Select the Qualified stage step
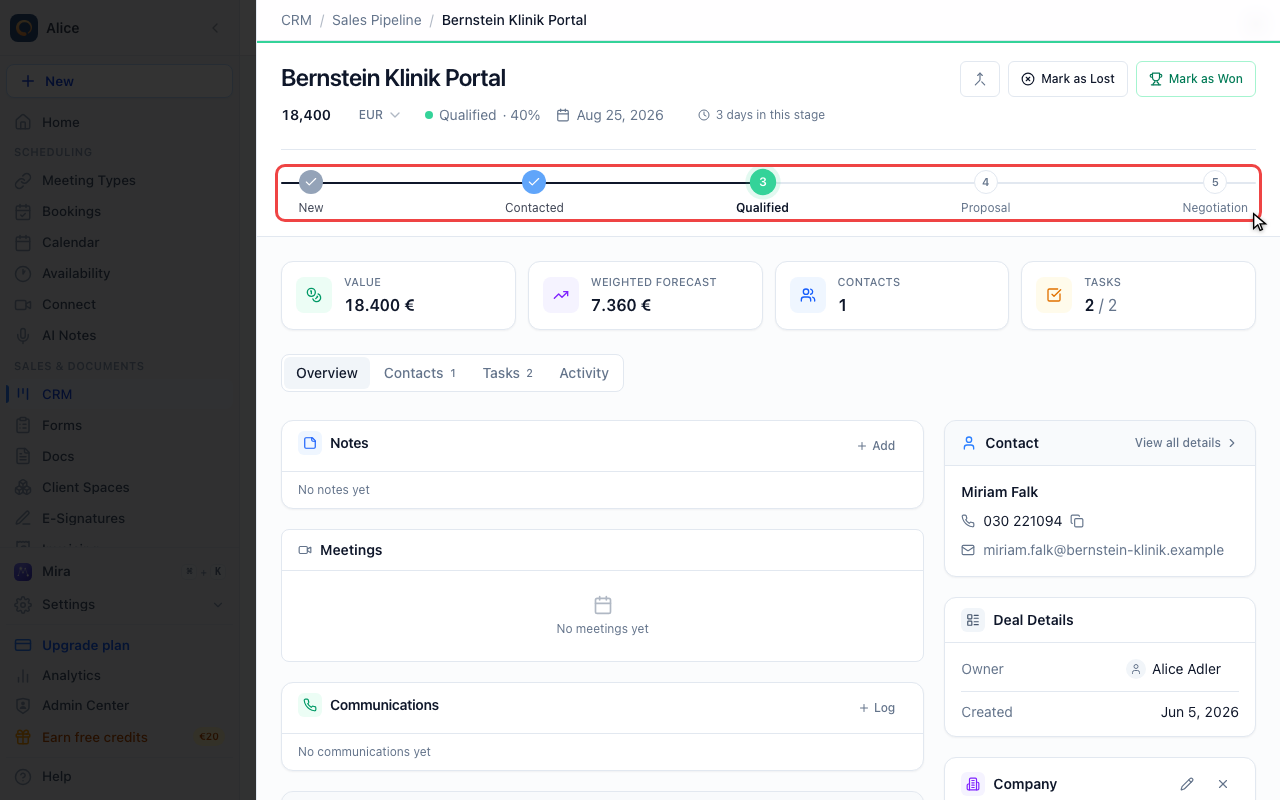Screen dimensions: 1280x800 [763, 193]
